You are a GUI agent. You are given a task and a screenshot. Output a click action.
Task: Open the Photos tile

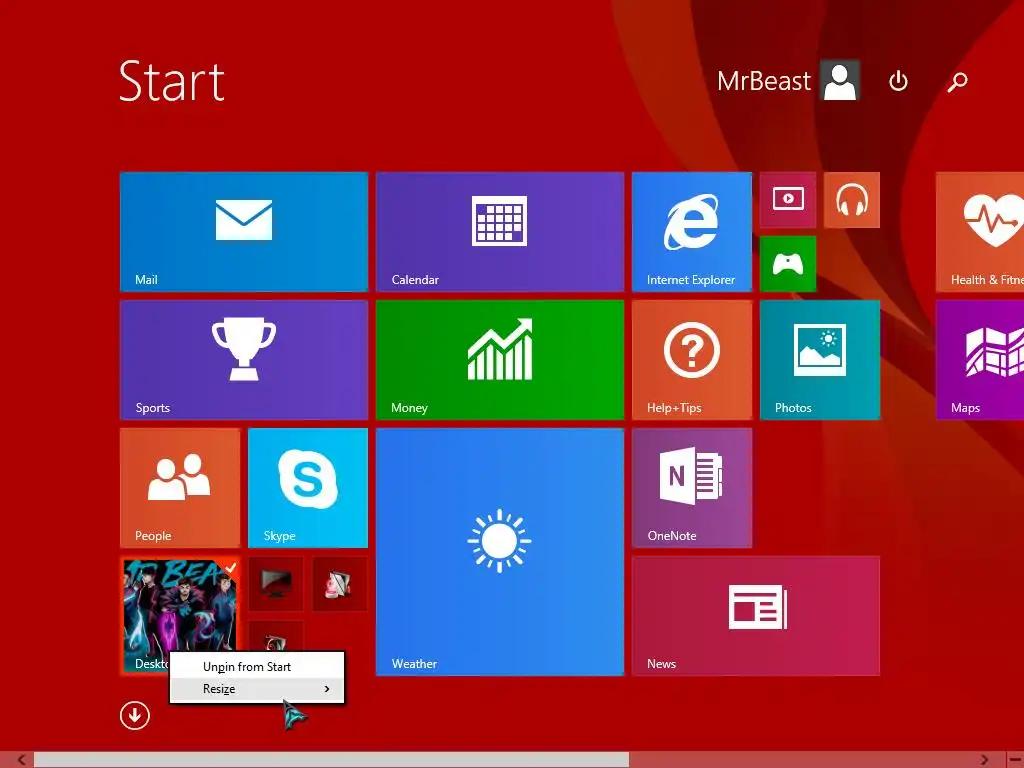[820, 360]
